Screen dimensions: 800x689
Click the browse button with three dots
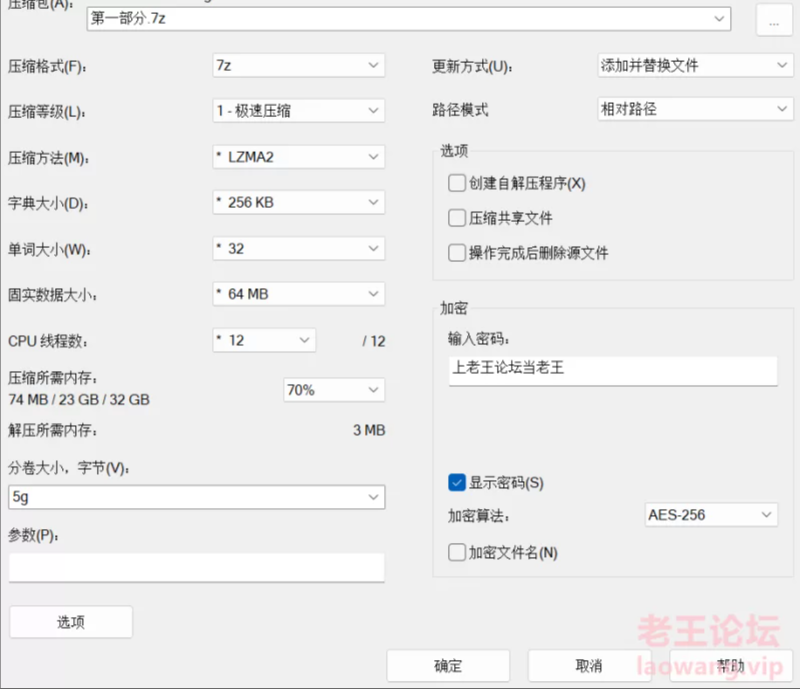[x=774, y=20]
